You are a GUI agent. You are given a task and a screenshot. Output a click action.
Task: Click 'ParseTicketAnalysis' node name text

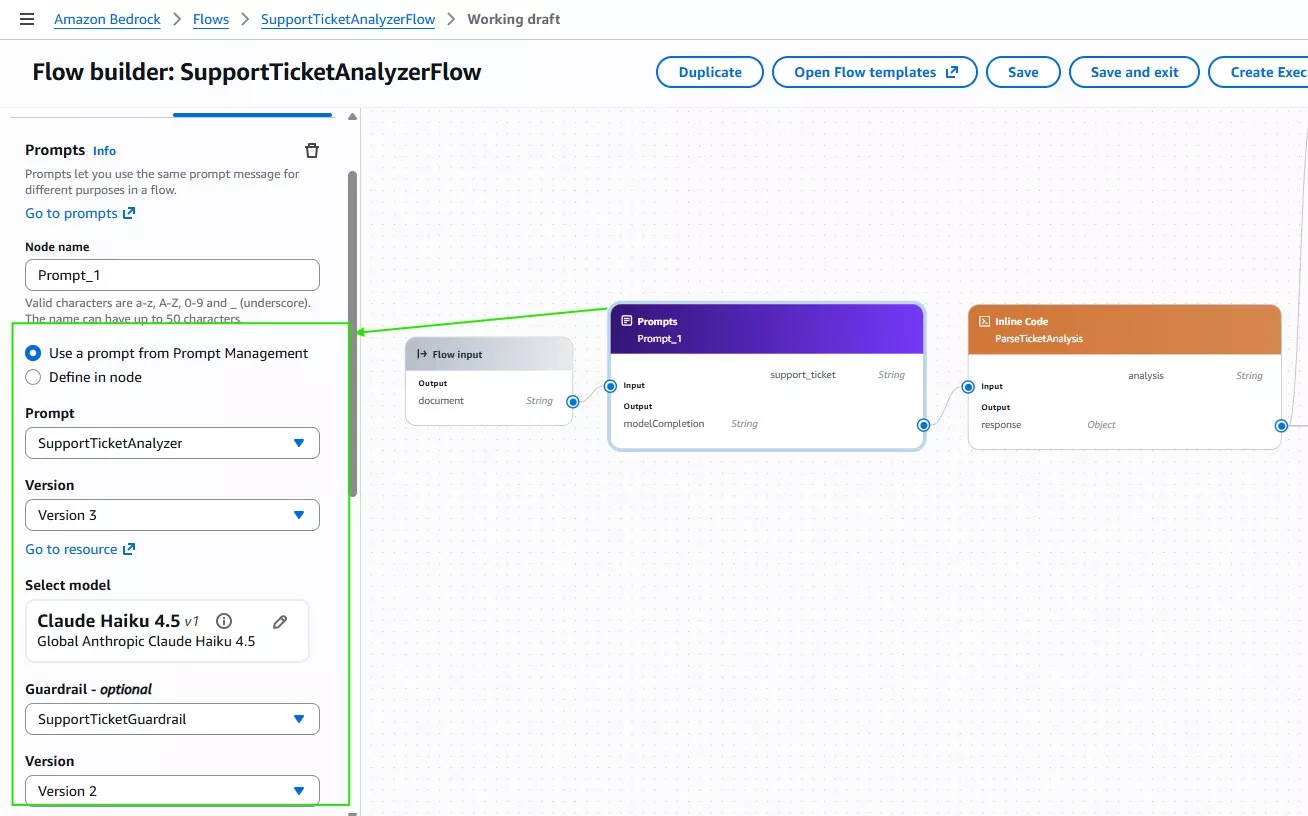(1039, 339)
